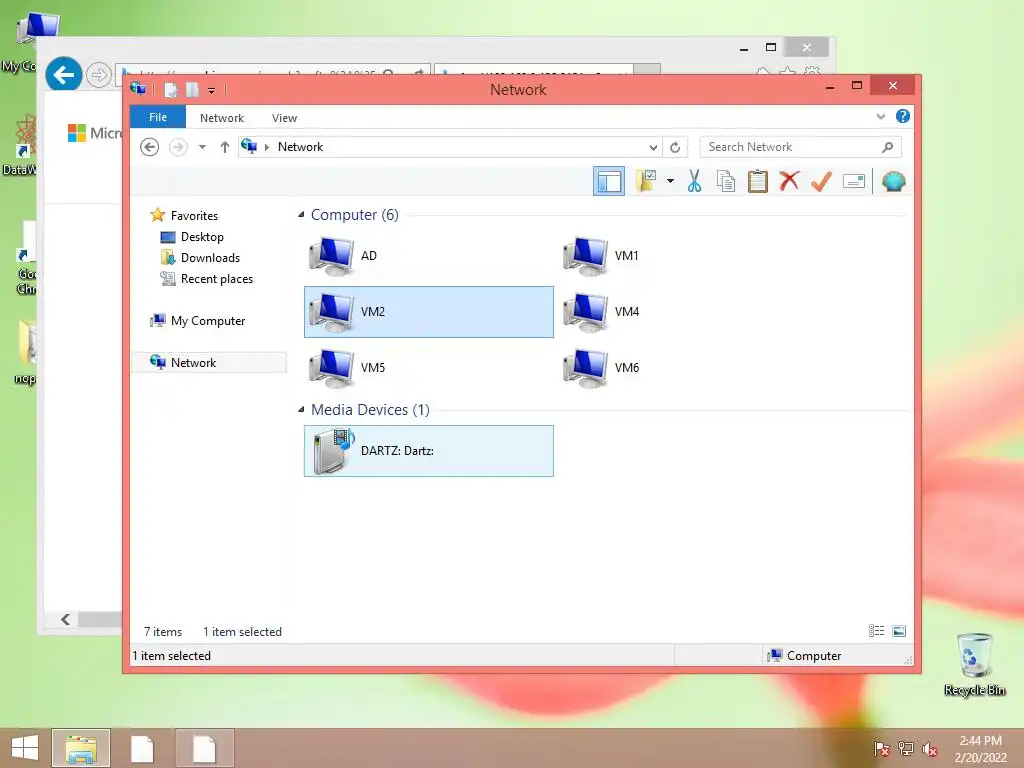Open the View ribbon tab
This screenshot has height=768, width=1024.
284,118
